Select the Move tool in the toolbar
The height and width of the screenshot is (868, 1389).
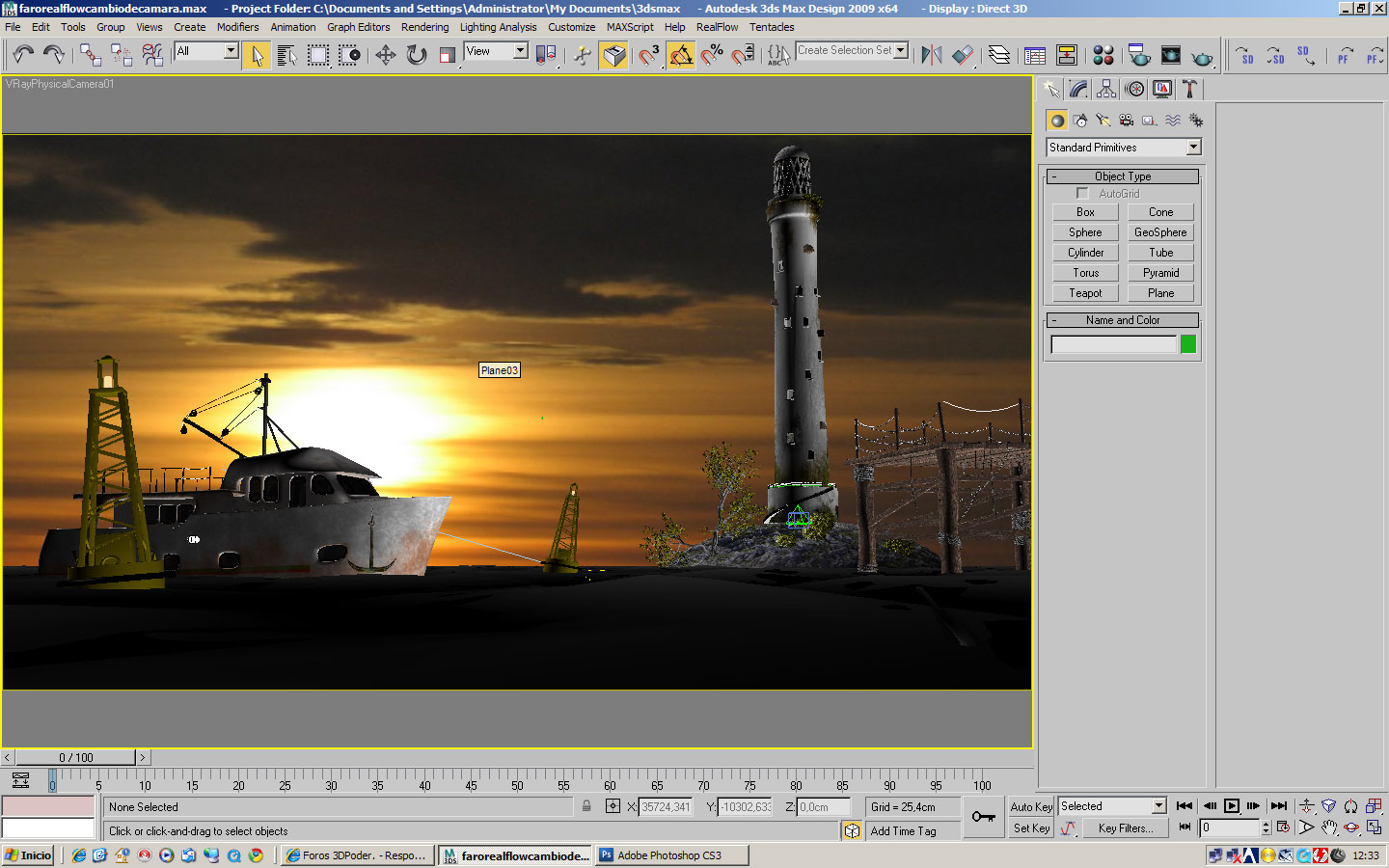pyautogui.click(x=386, y=55)
